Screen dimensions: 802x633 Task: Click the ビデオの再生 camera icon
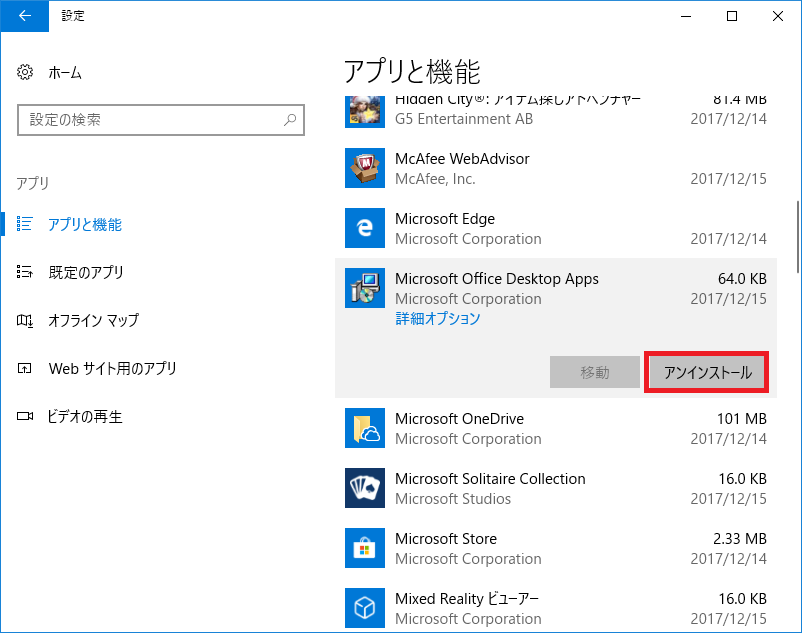[25, 416]
